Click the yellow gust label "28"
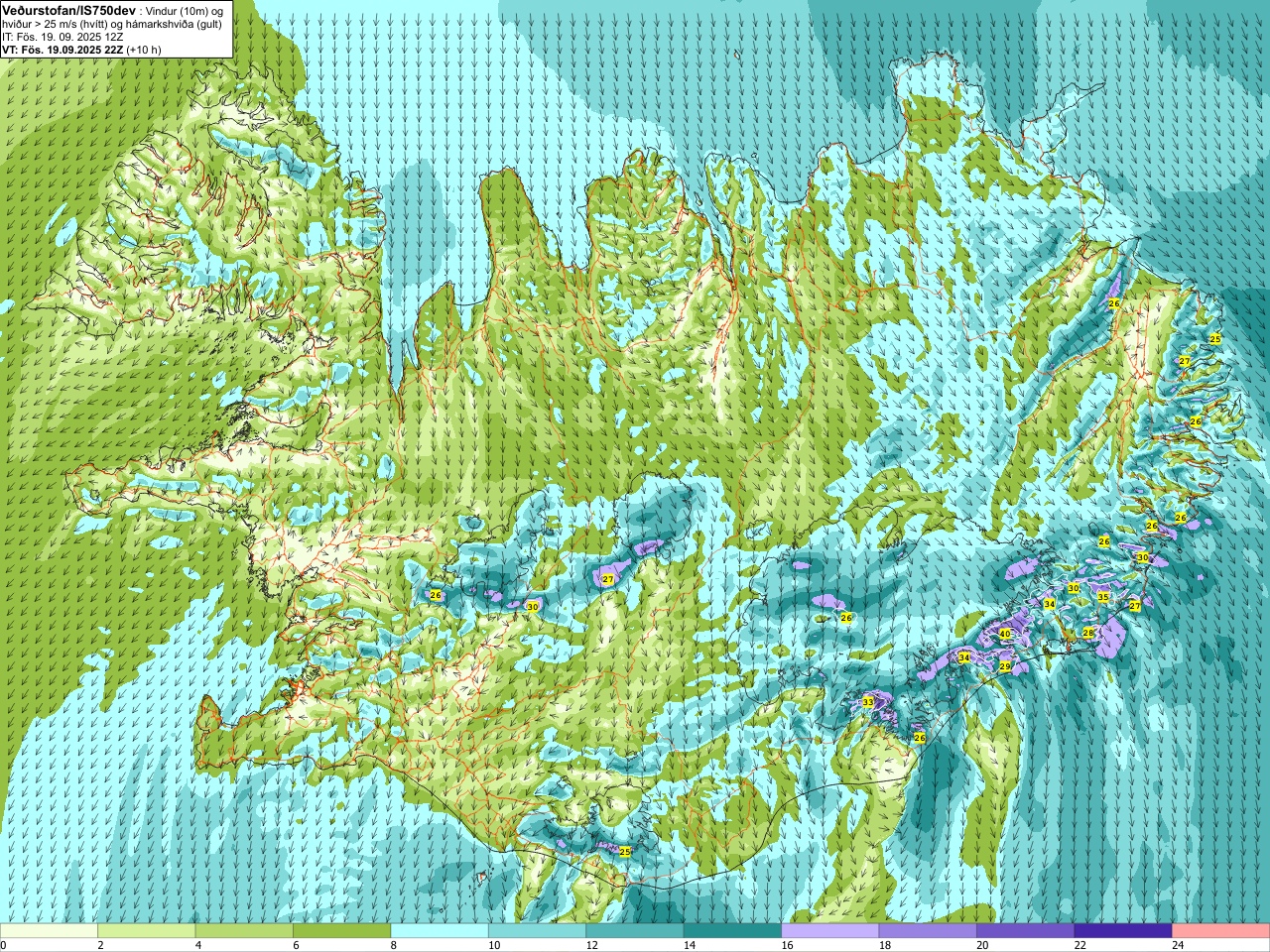The height and width of the screenshot is (952, 1270). point(1087,633)
